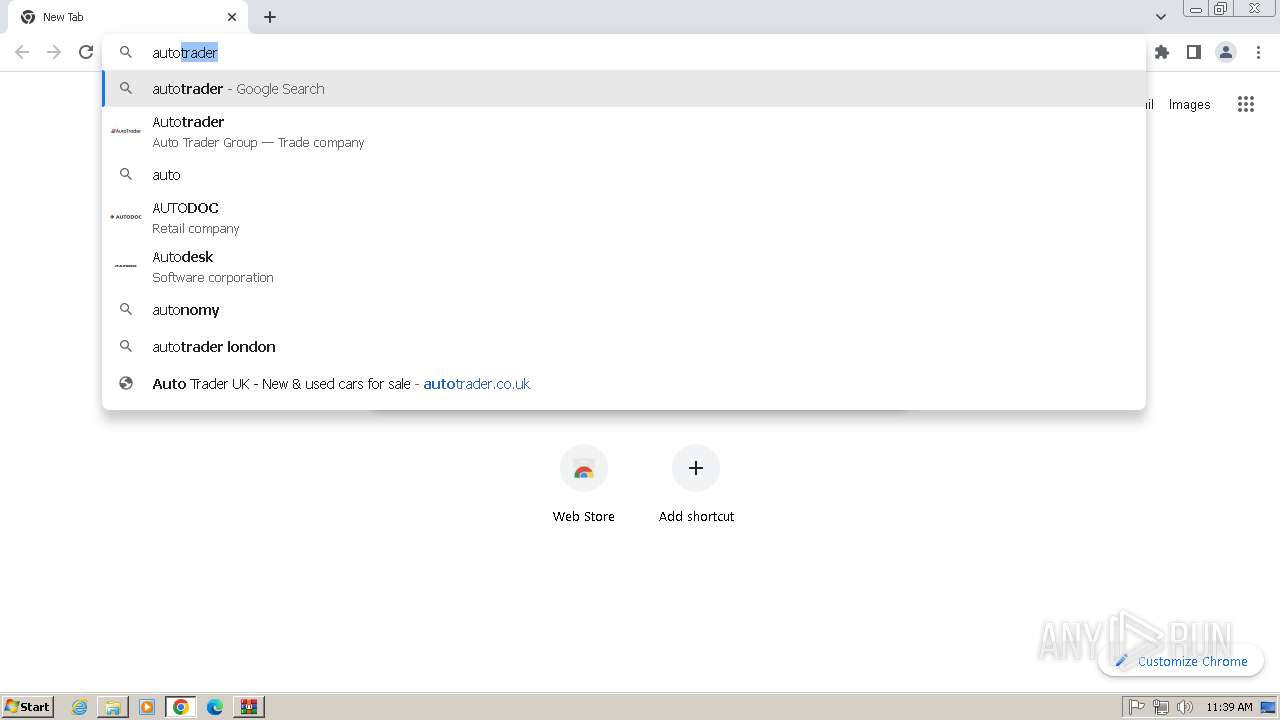This screenshot has height=720, width=1280.
Task: Click the Chrome taskbar icon
Action: point(181,707)
